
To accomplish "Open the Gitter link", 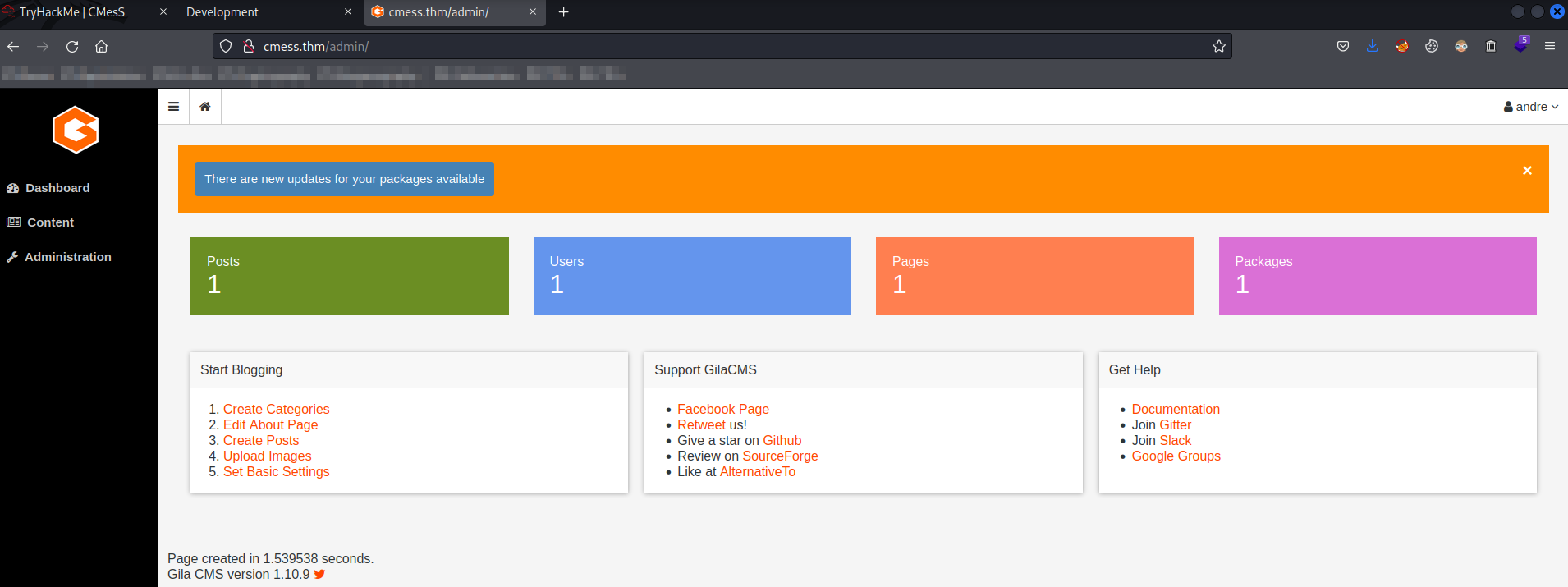I will click(1175, 424).
